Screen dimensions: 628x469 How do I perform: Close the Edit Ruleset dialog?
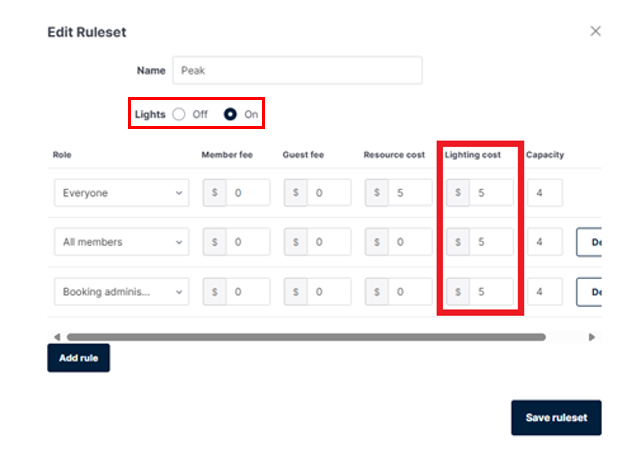pyautogui.click(x=596, y=31)
